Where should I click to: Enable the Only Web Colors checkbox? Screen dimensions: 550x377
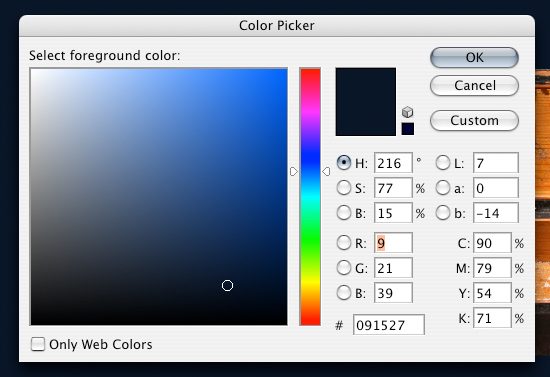point(38,344)
